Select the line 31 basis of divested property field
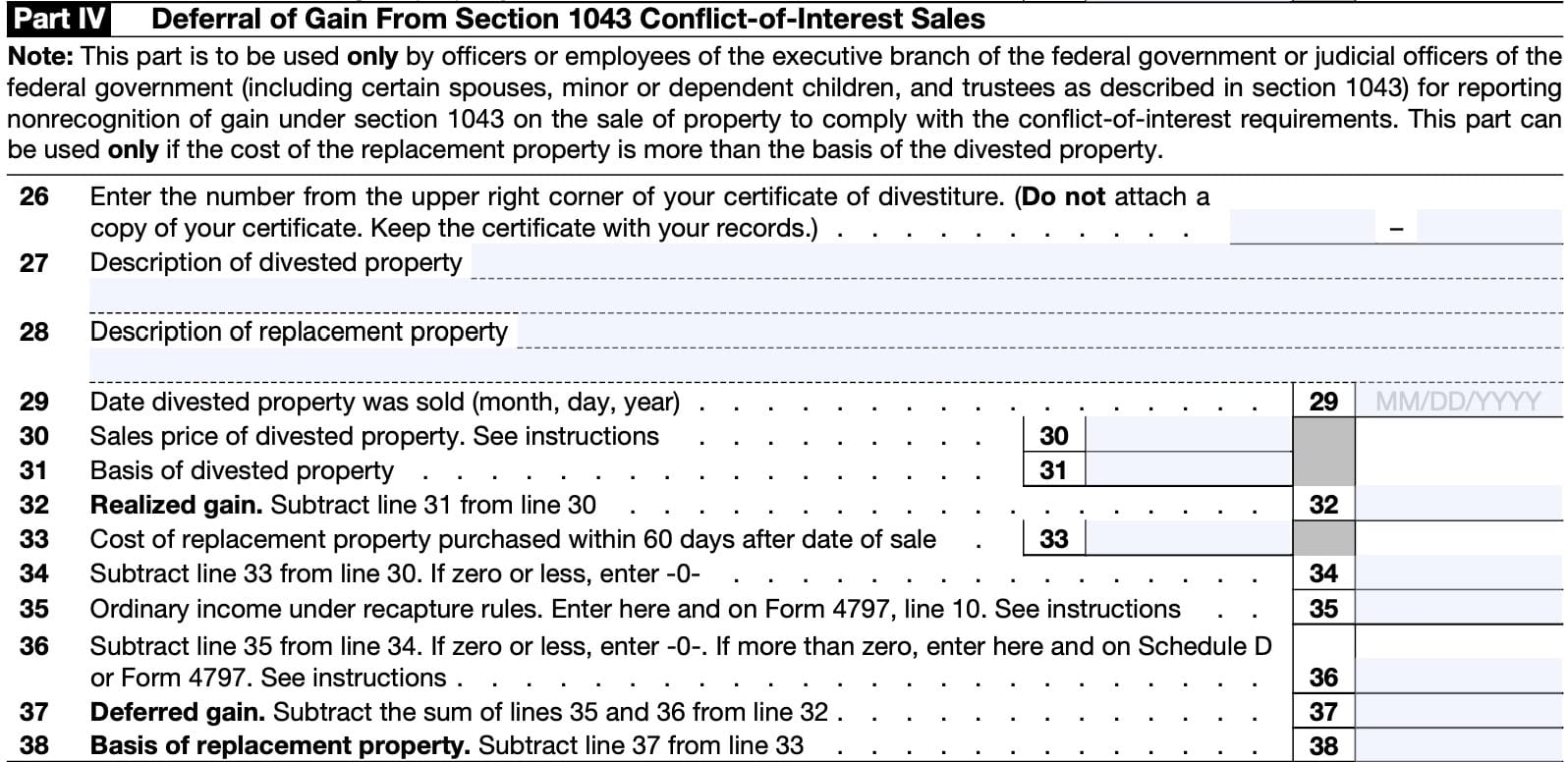Viewport: 1568px width, 762px height. [x=1188, y=469]
